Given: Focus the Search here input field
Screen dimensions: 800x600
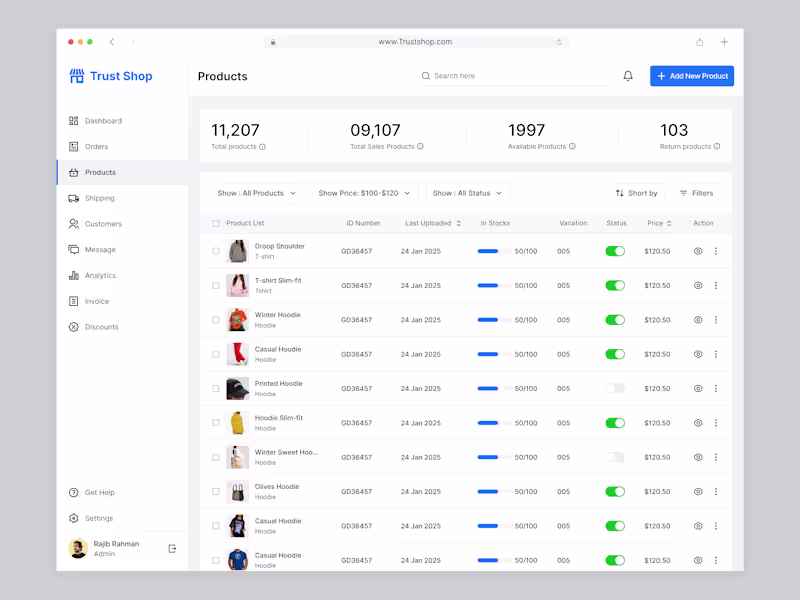Looking at the screenshot, I should tap(514, 76).
